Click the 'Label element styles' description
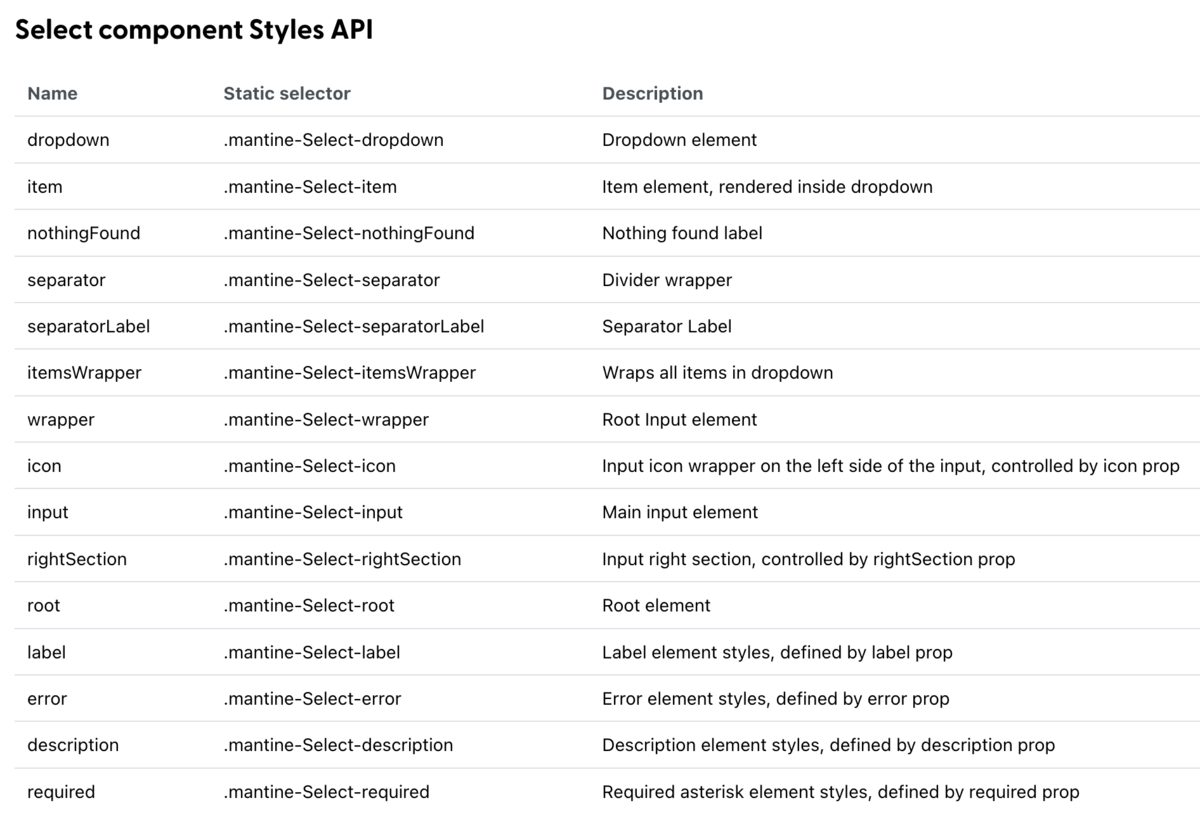 coord(777,652)
